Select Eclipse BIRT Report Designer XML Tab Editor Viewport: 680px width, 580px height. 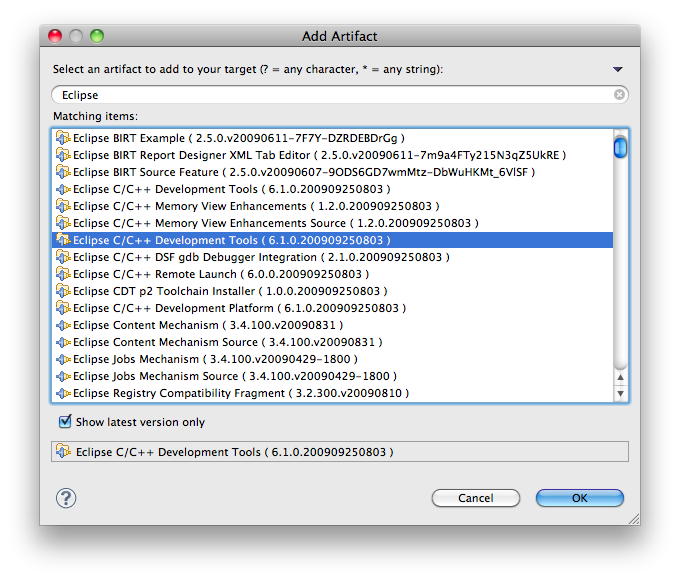click(x=332, y=155)
